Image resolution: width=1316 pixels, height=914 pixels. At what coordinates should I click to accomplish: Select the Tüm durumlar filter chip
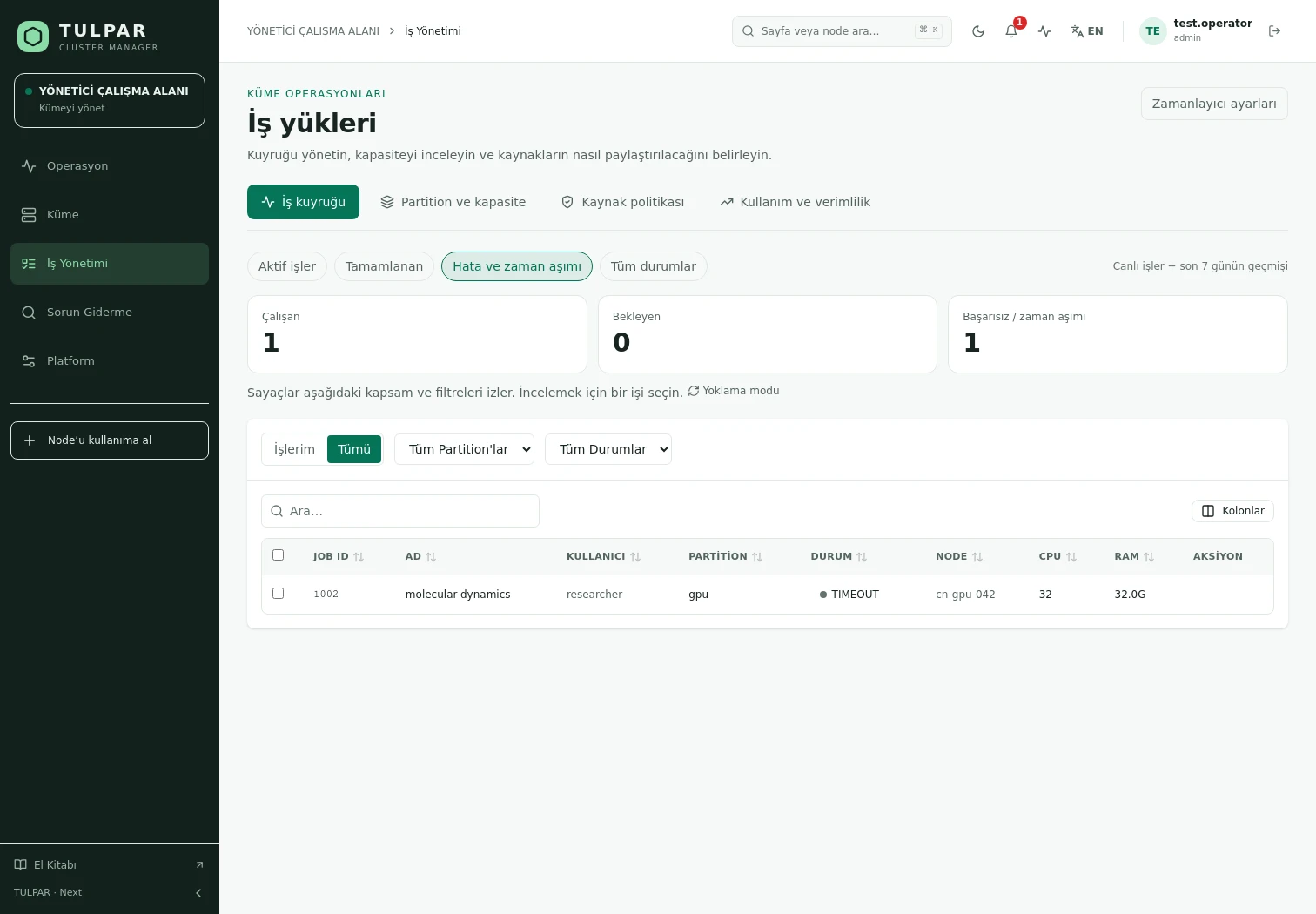click(x=654, y=266)
